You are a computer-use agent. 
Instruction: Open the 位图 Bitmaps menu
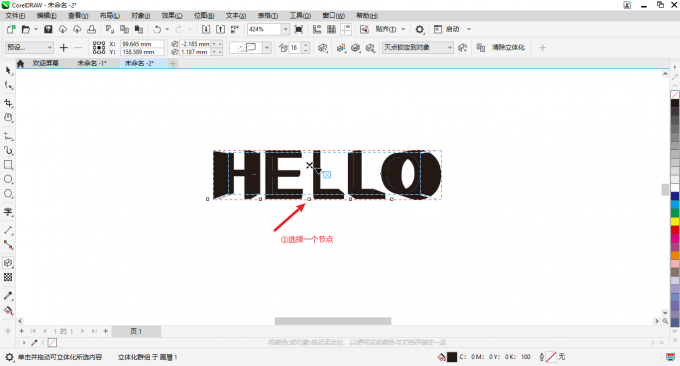tap(204, 16)
